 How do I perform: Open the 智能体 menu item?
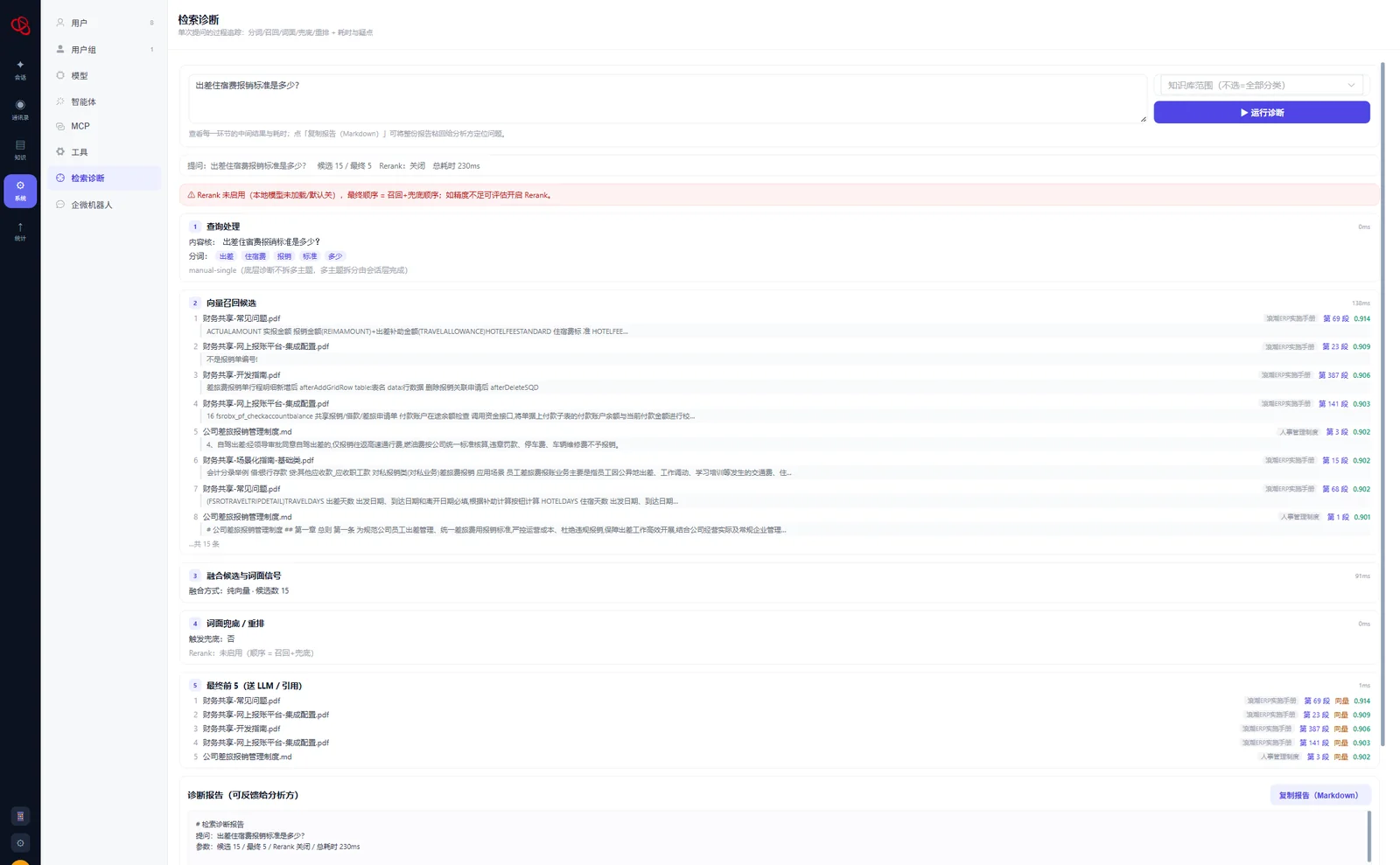[105, 101]
